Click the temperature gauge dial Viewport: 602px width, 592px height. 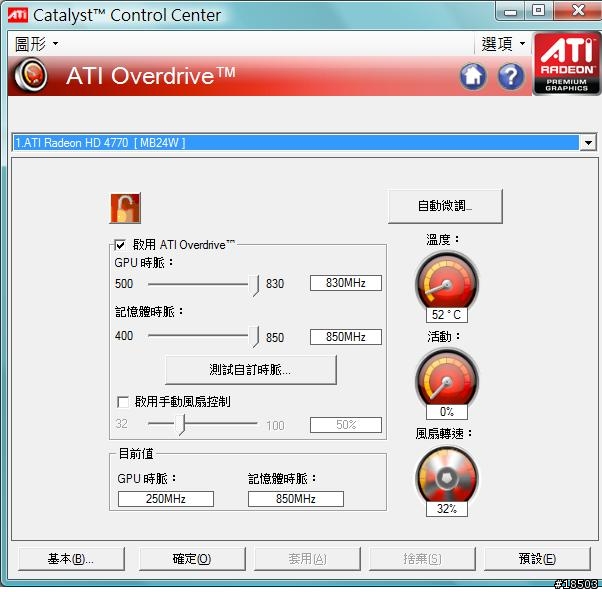447,280
